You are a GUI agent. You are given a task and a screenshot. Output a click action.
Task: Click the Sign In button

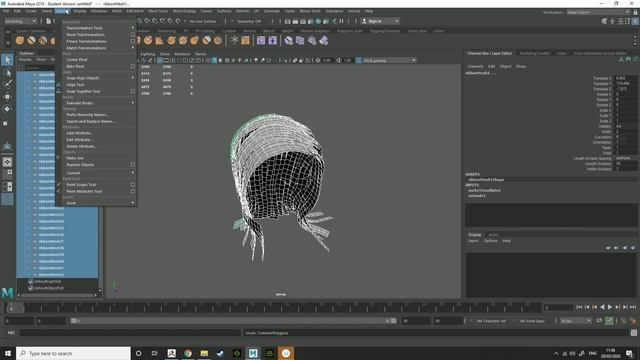pyautogui.click(x=380, y=21)
